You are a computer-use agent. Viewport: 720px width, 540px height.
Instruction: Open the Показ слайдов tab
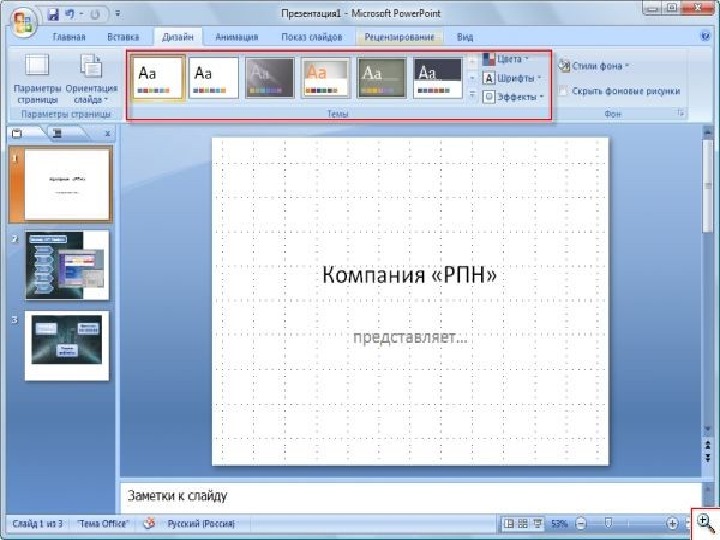312,37
